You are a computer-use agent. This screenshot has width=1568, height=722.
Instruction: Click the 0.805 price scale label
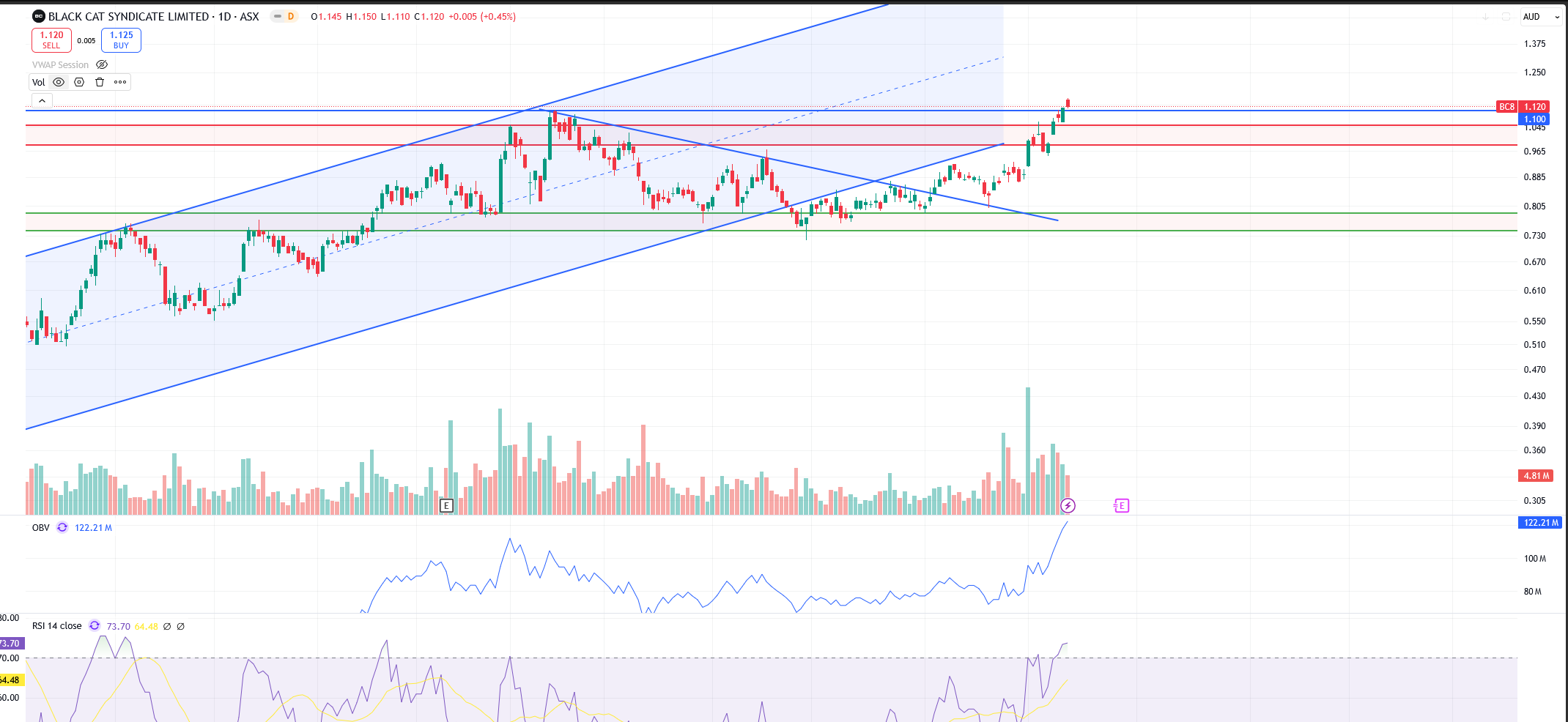tap(1534, 206)
